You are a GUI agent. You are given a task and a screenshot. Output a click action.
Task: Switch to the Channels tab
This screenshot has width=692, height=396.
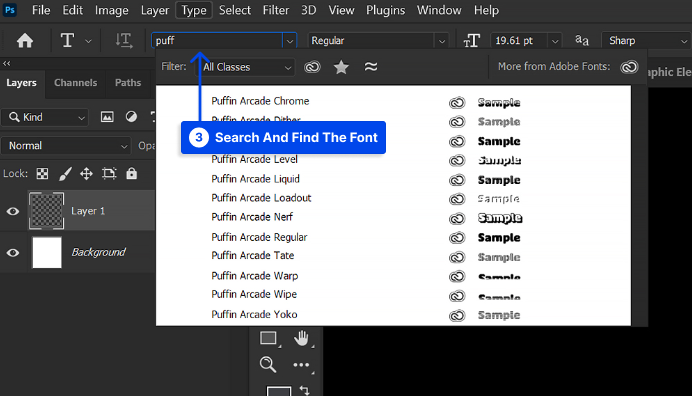point(75,83)
